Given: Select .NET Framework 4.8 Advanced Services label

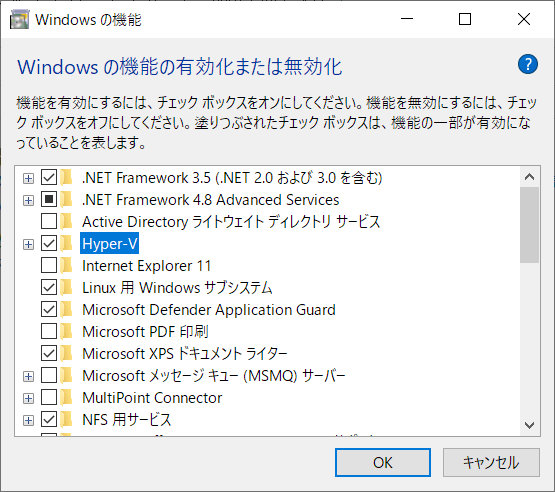Looking at the screenshot, I should (211, 200).
